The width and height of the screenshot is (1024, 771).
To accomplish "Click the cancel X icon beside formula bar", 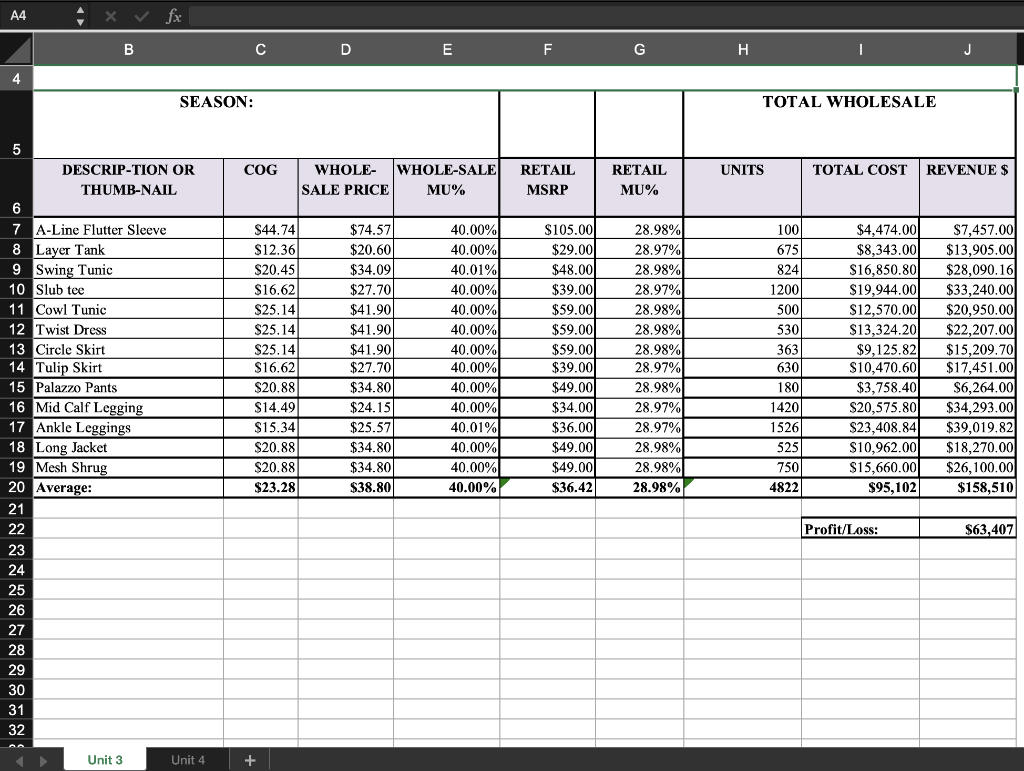I will pos(110,16).
